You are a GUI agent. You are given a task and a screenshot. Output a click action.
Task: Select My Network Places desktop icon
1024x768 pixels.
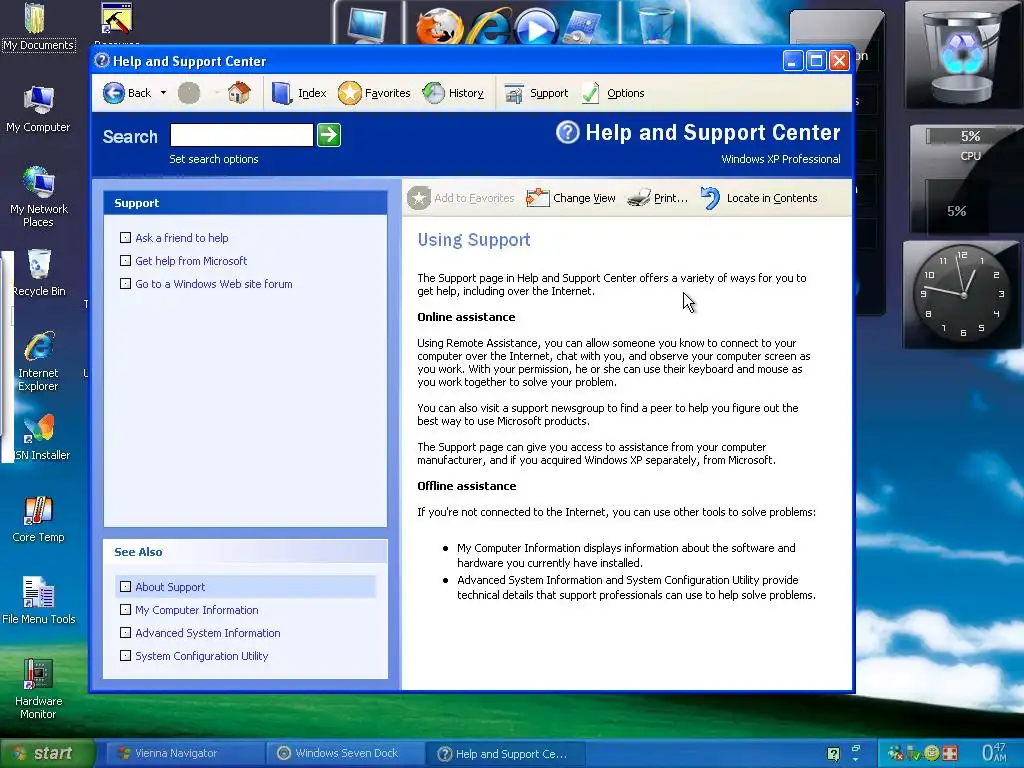point(38,196)
